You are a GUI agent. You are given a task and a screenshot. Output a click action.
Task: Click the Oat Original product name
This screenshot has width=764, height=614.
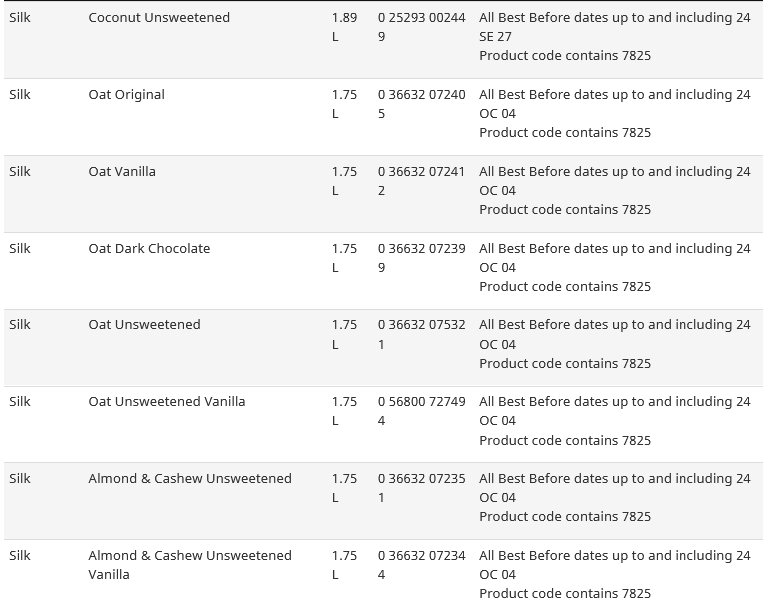pos(127,95)
